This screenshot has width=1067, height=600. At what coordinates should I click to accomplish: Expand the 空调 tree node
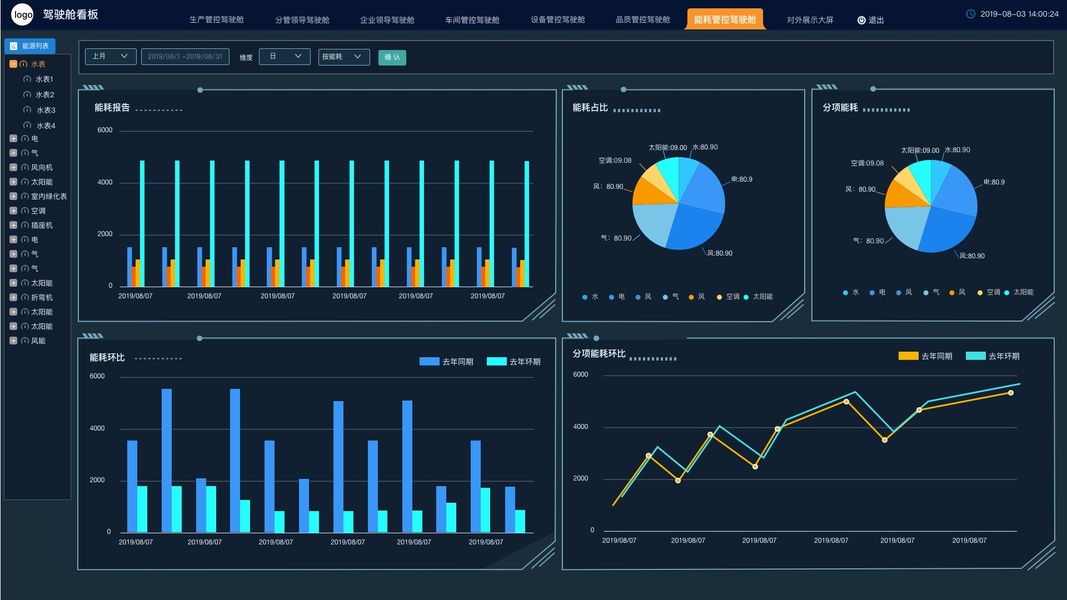[x=13, y=211]
